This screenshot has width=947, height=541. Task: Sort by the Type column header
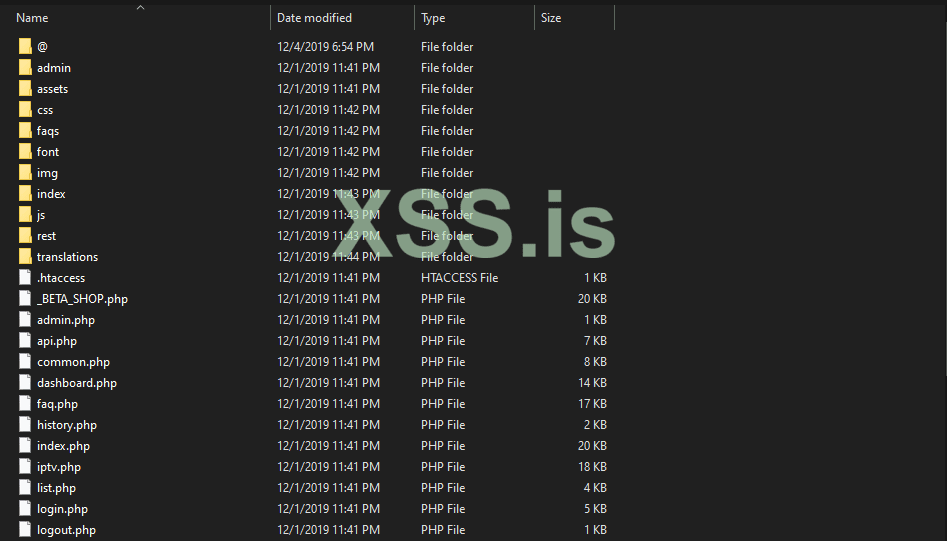click(x=433, y=18)
